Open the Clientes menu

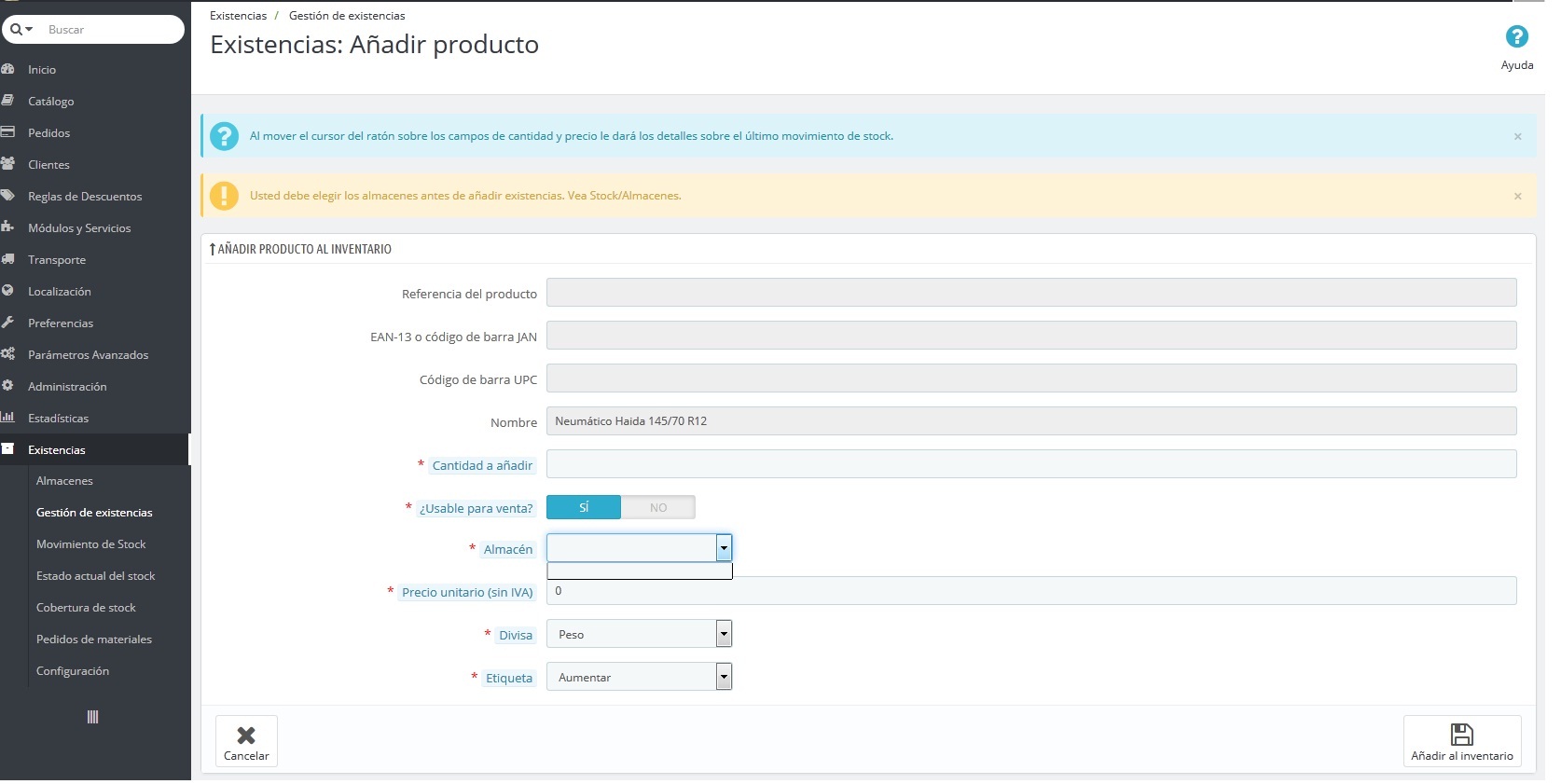tap(49, 165)
